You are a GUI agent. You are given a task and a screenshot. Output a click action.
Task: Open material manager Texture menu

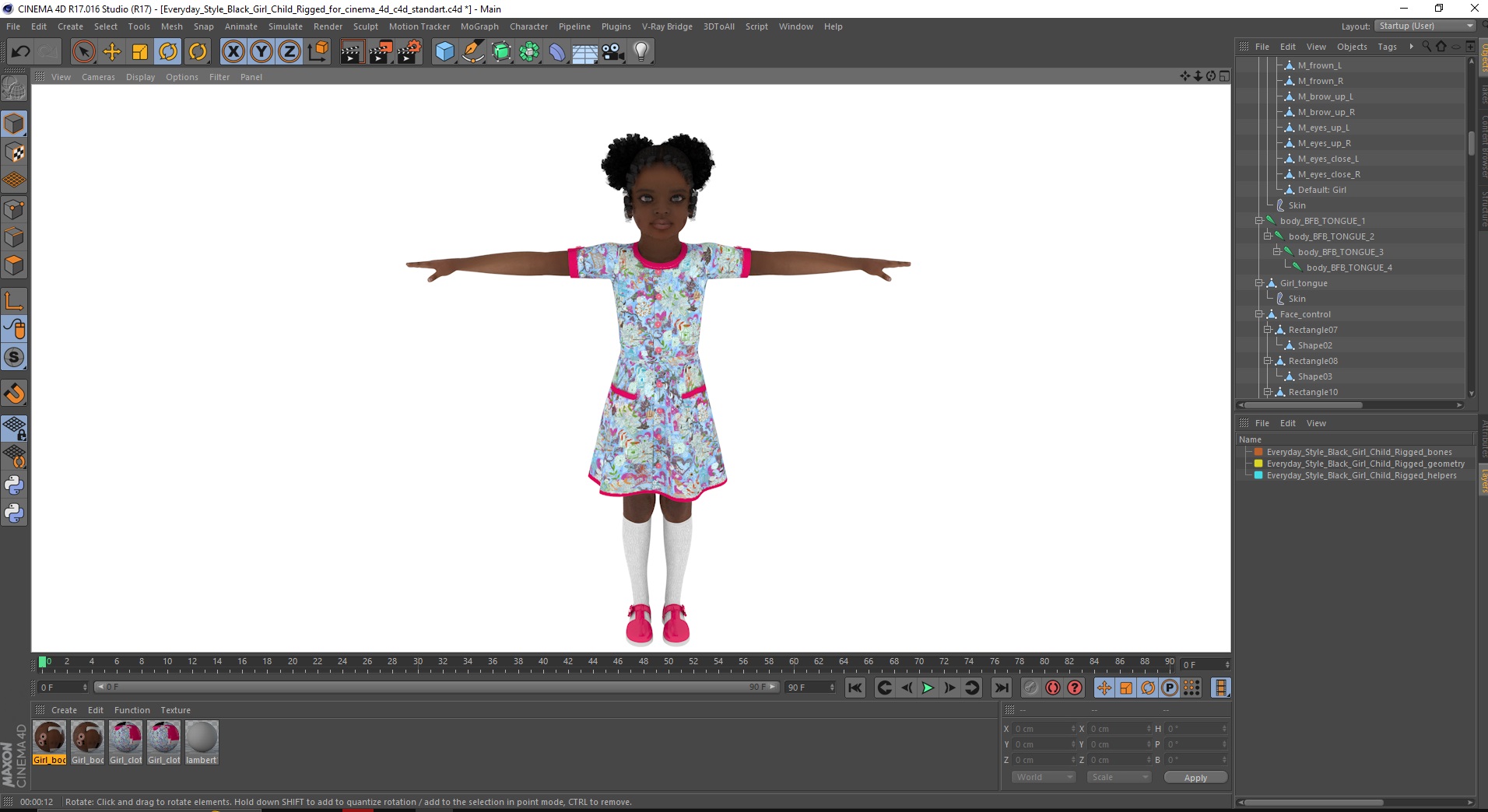click(x=175, y=710)
